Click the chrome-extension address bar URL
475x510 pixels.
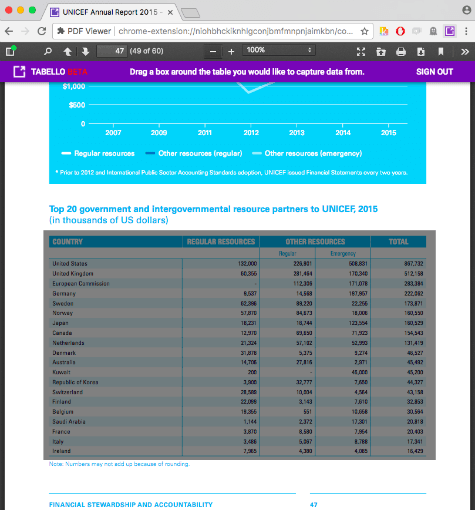click(x=235, y=31)
